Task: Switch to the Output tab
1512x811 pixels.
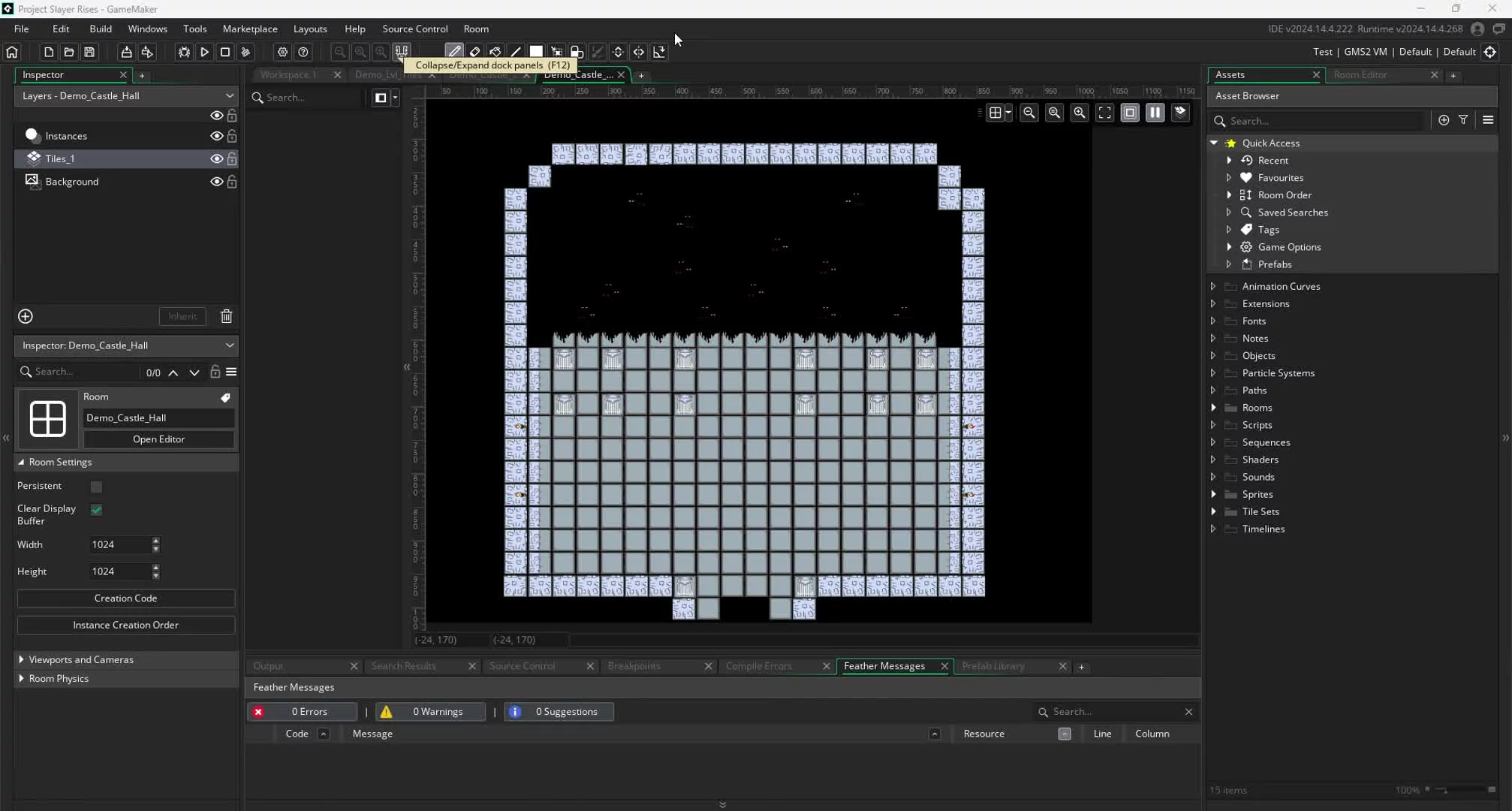Action: [x=268, y=666]
